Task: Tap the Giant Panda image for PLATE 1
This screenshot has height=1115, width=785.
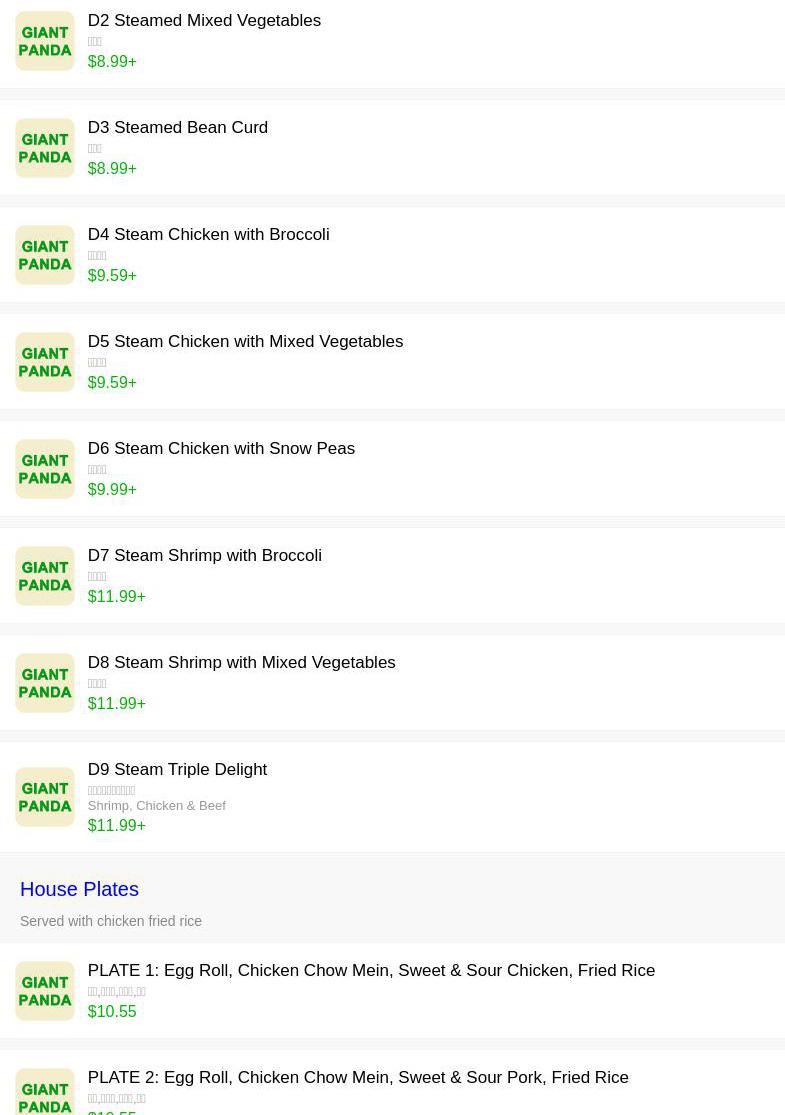Action: click(x=45, y=991)
